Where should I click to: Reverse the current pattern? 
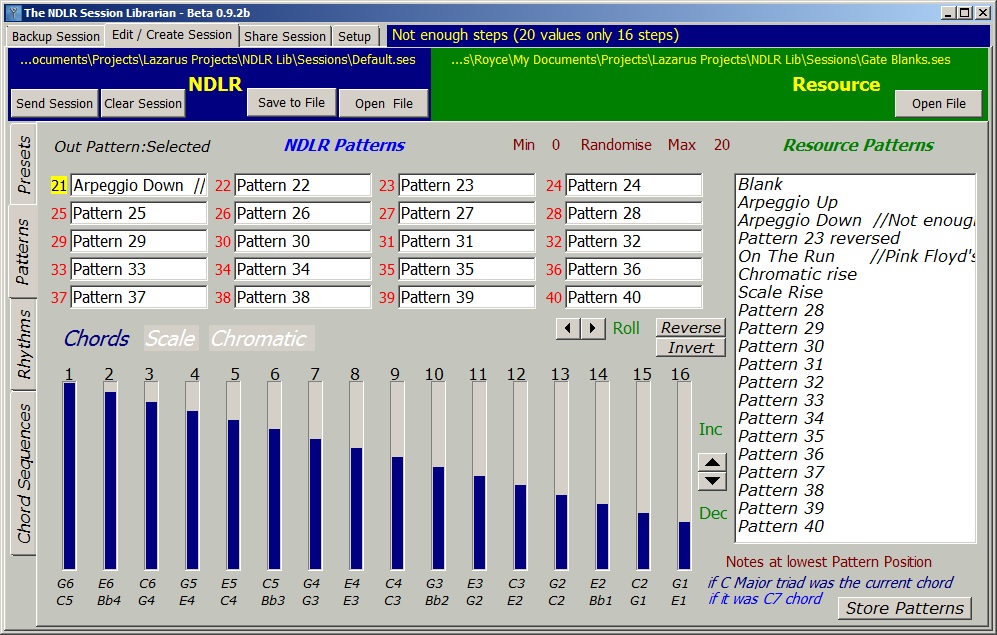click(x=690, y=328)
